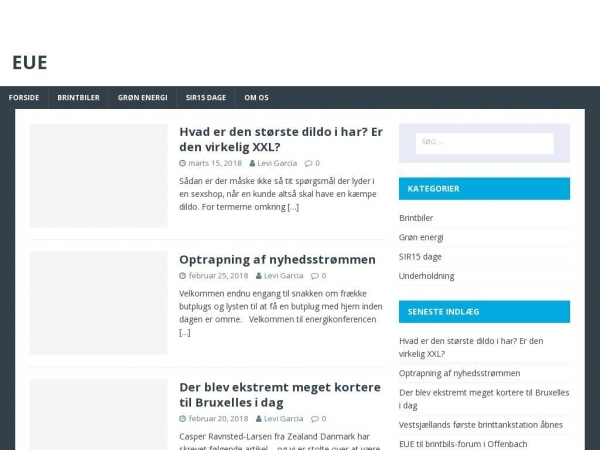Click the Seneste Indlæg widget heading

click(484, 312)
